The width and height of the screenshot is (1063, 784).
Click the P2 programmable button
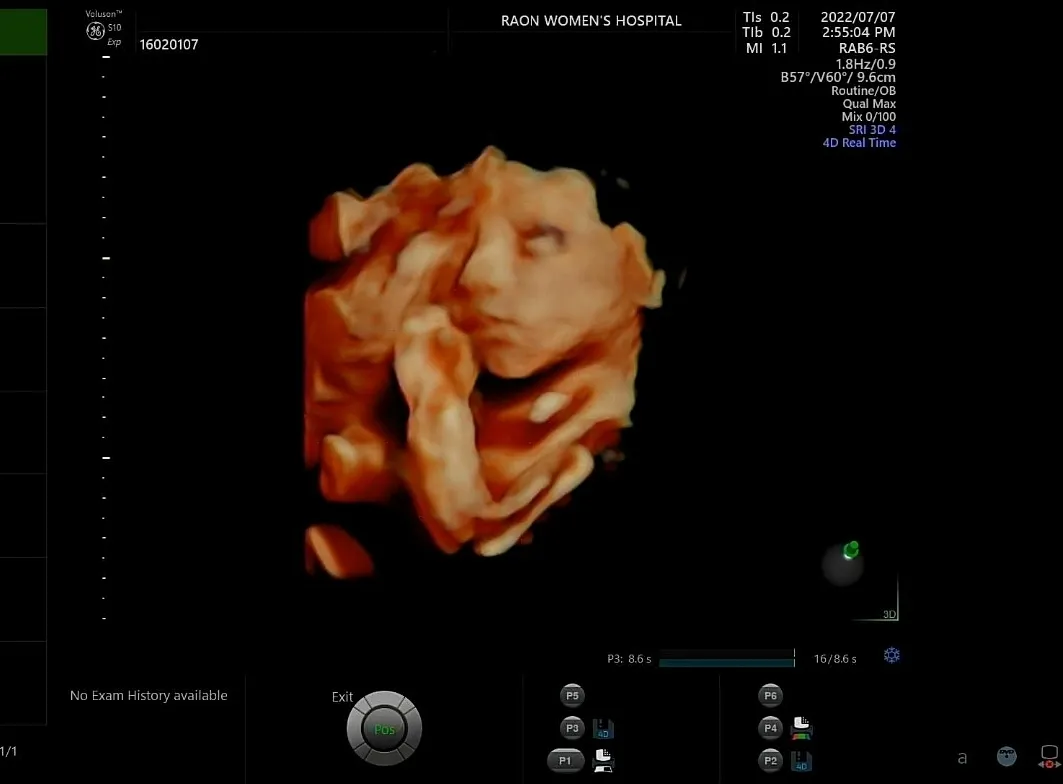pyautogui.click(x=770, y=760)
